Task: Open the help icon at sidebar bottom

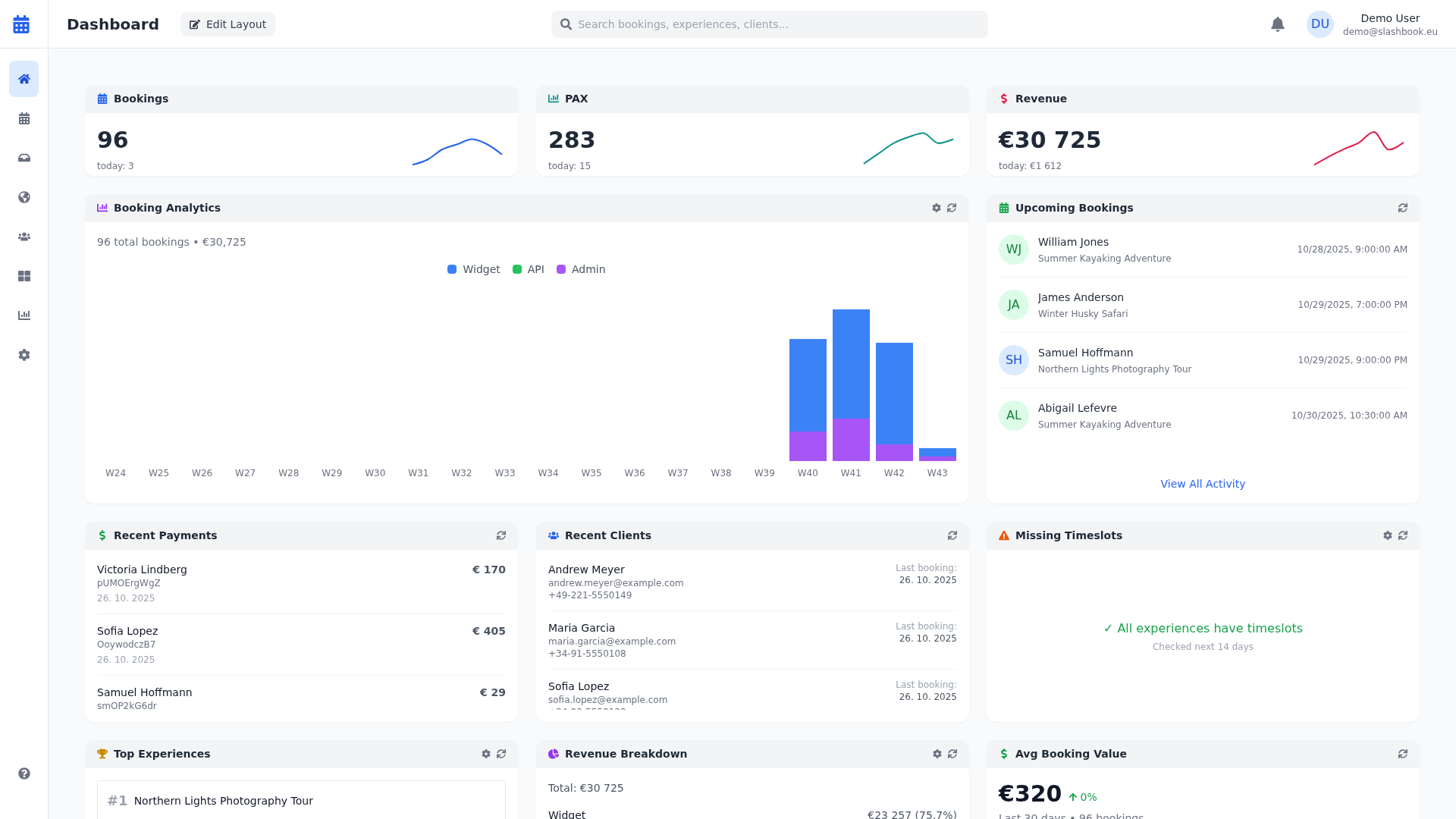Action: (24, 773)
